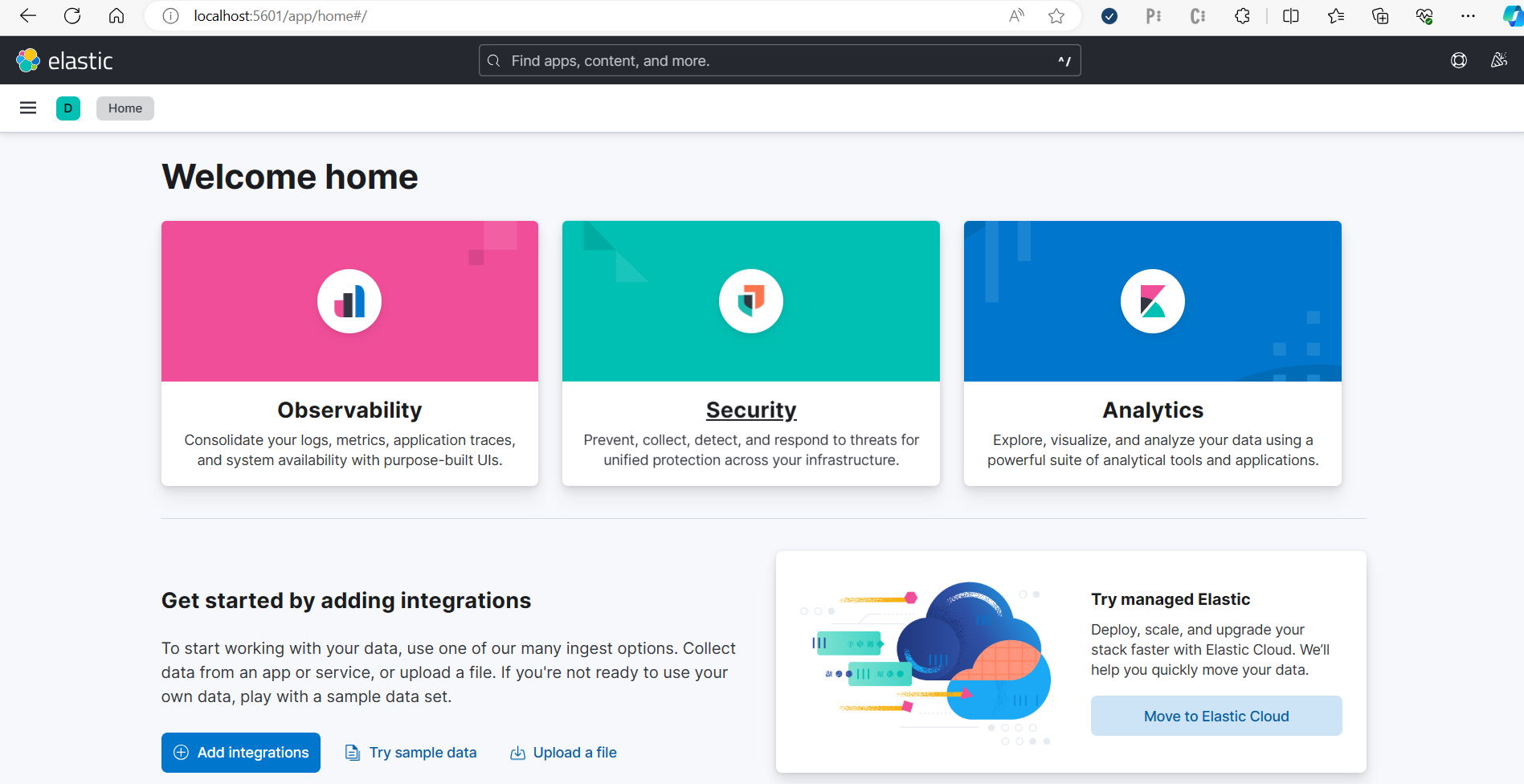This screenshot has height=784, width=1524.
Task: Click the Add integrations button
Action: pyautogui.click(x=241, y=753)
